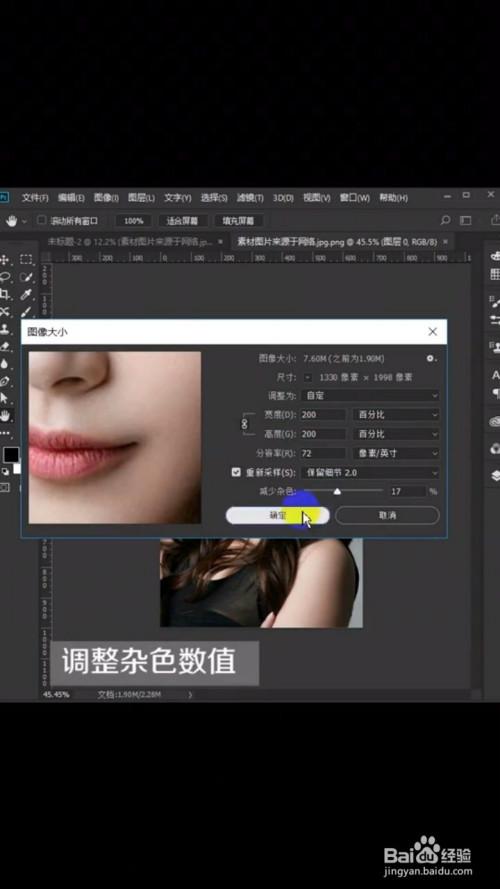Select the Eyedropper tool
This screenshot has width=500, height=889.
[x=26, y=294]
